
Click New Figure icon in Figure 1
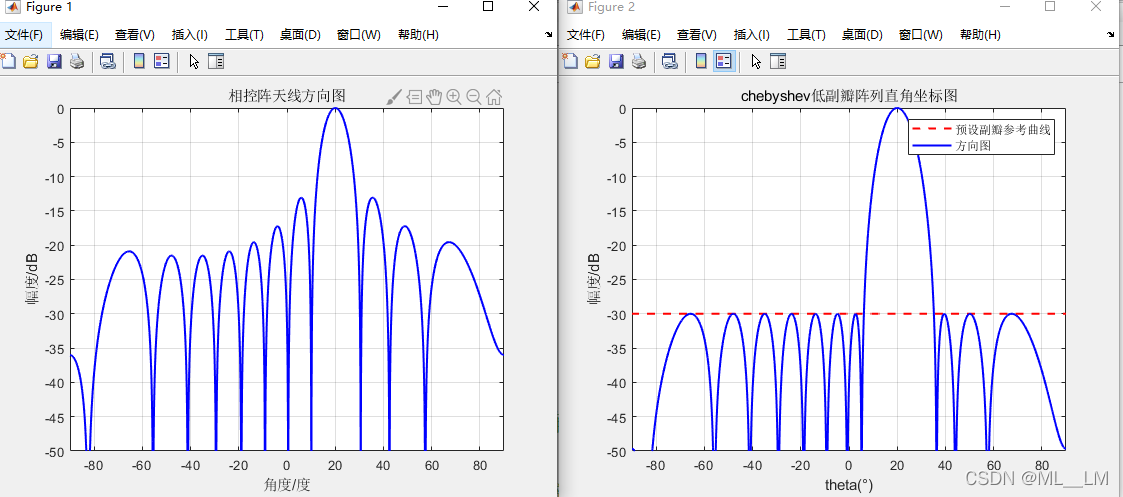pos(9,61)
